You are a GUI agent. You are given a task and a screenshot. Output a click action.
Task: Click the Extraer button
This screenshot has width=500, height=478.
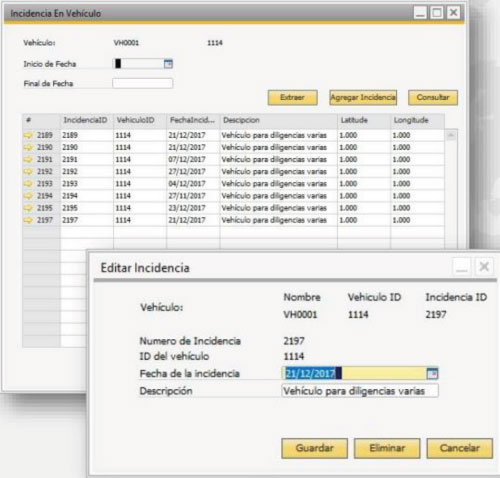(292, 97)
